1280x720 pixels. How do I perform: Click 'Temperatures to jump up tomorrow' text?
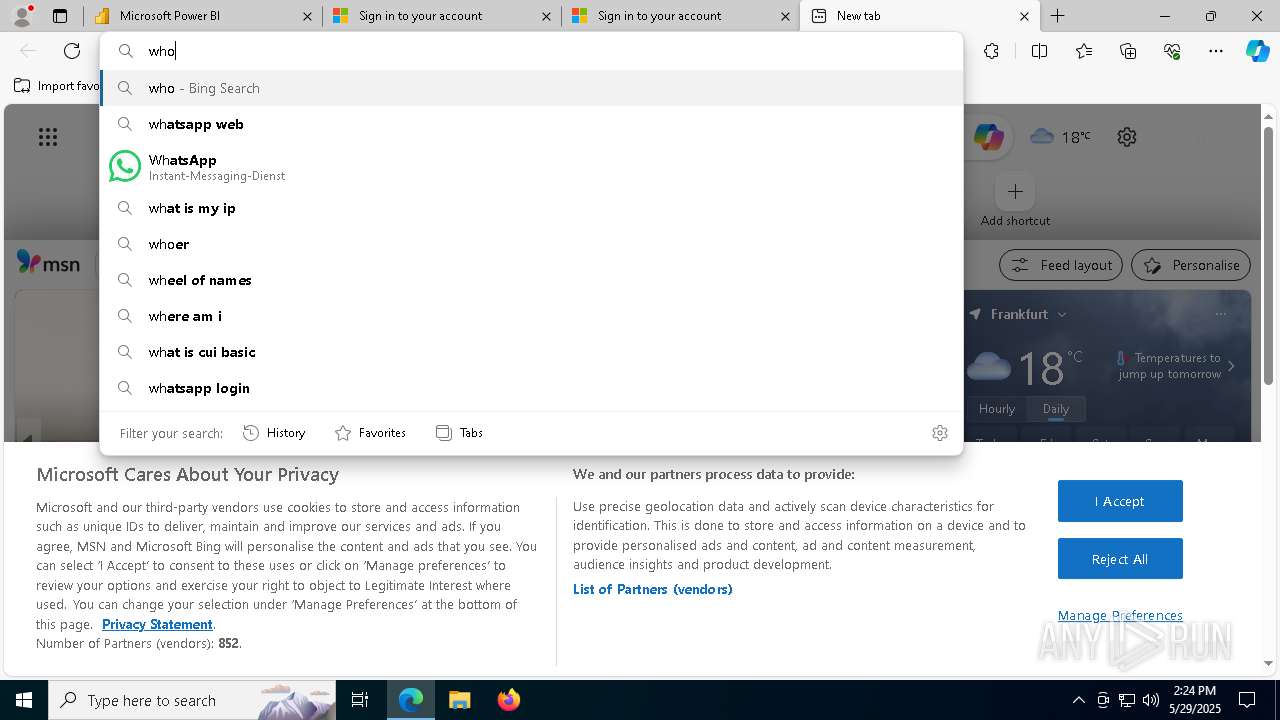1170,366
